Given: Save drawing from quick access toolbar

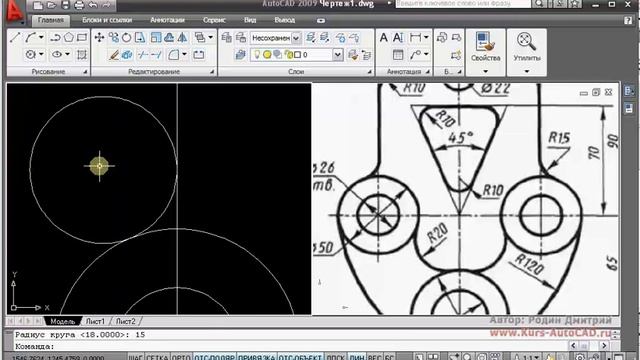Looking at the screenshot, I should pos(65,5).
